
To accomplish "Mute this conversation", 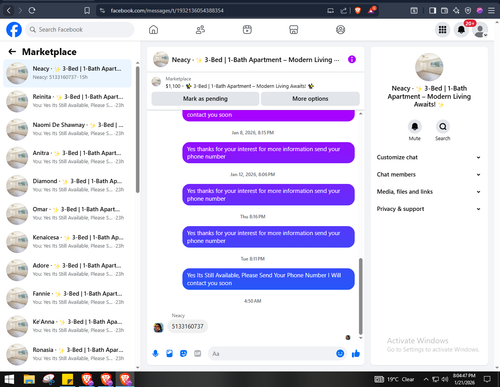I will point(415,126).
